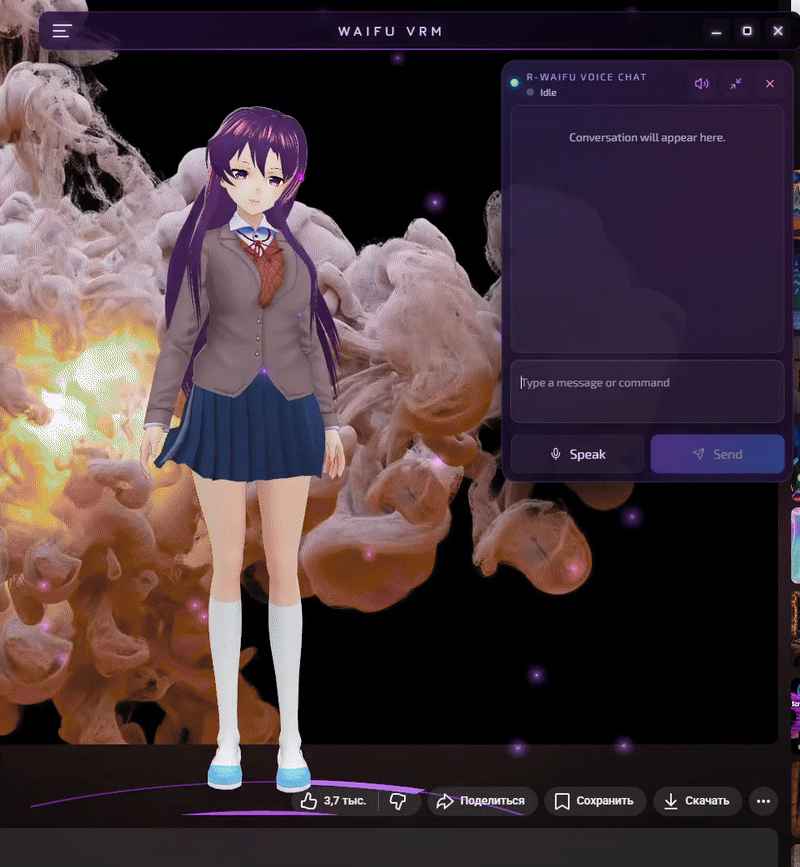
Task: Maximize the Waifu VRM window
Action: click(747, 31)
